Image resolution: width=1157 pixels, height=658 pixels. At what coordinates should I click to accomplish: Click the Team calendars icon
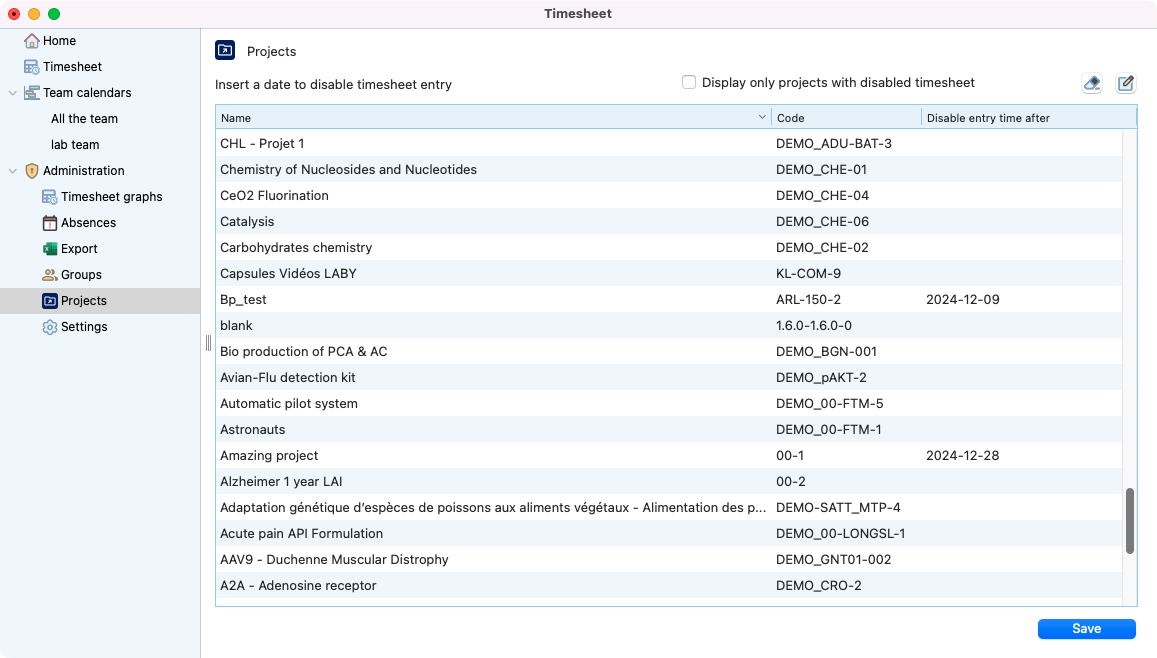(x=31, y=92)
